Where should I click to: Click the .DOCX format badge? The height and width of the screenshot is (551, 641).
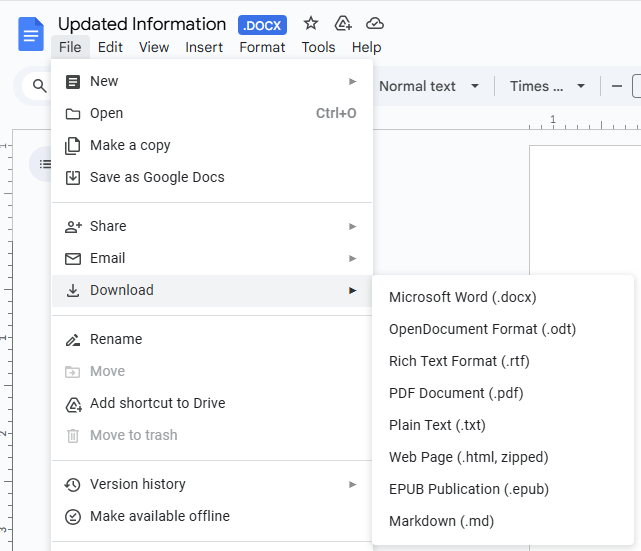click(x=263, y=24)
